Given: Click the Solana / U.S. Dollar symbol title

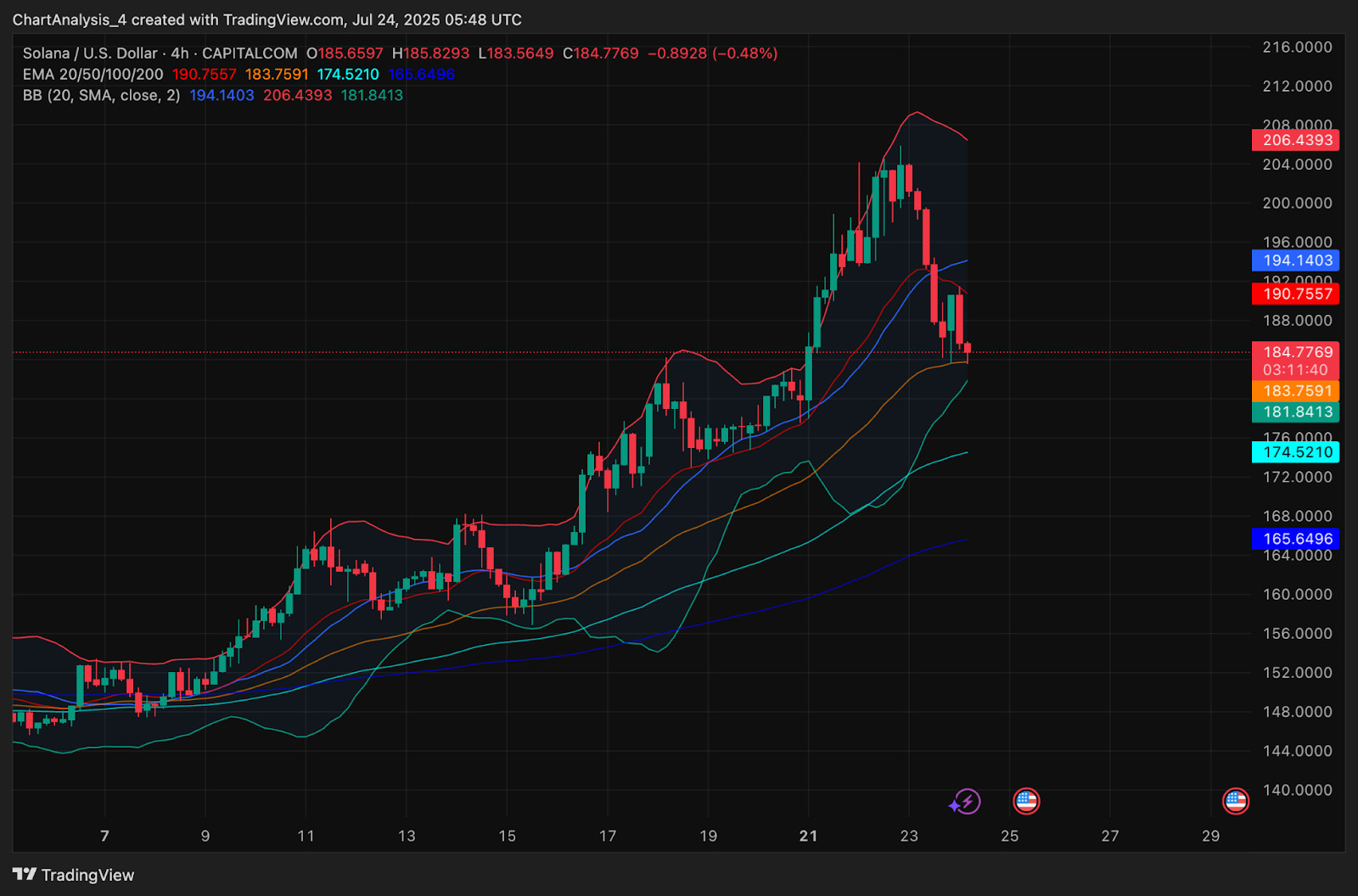Looking at the screenshot, I should pyautogui.click(x=90, y=53).
